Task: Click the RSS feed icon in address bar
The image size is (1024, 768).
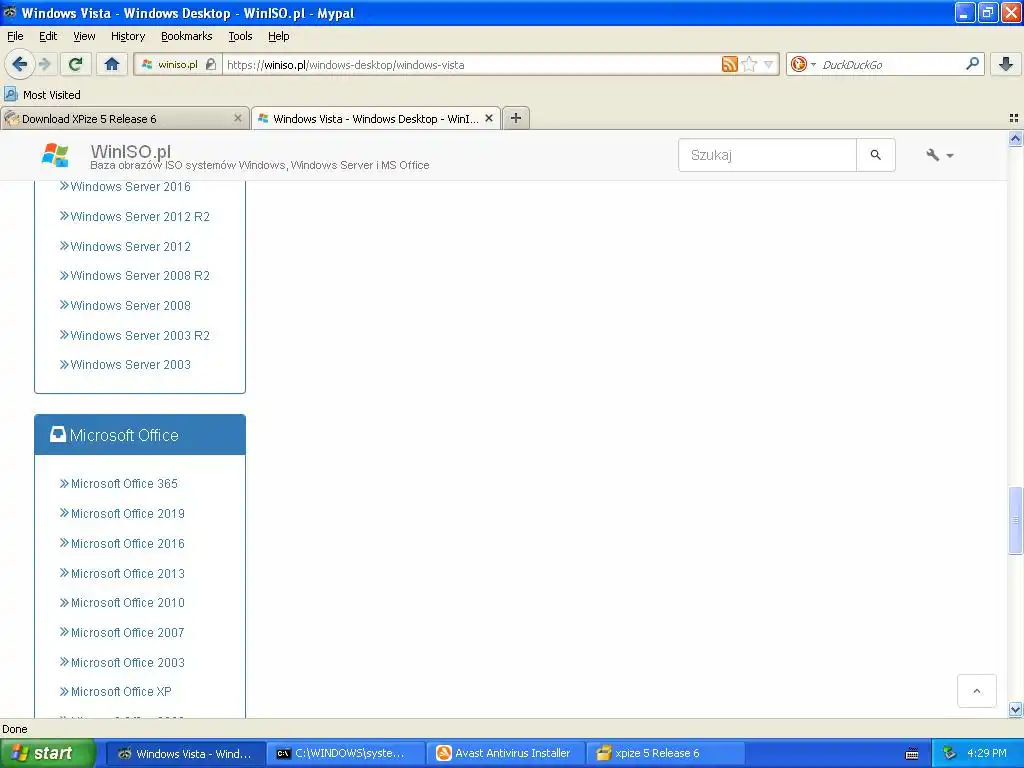Action: tap(729, 64)
